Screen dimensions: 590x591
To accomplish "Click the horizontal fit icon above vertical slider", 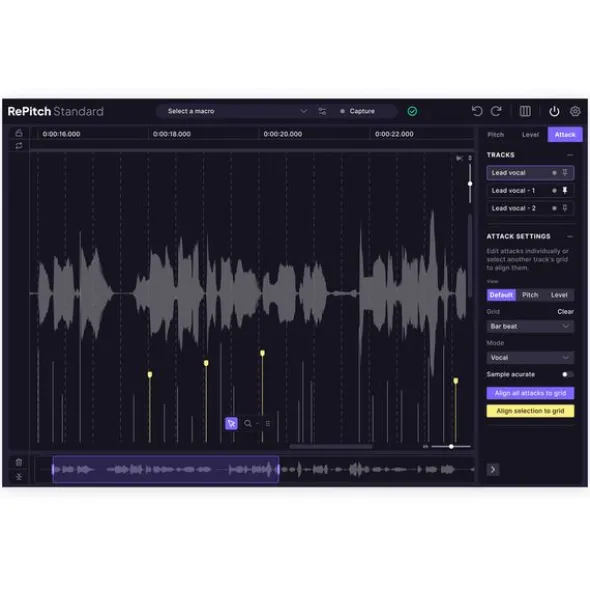I will [459, 158].
